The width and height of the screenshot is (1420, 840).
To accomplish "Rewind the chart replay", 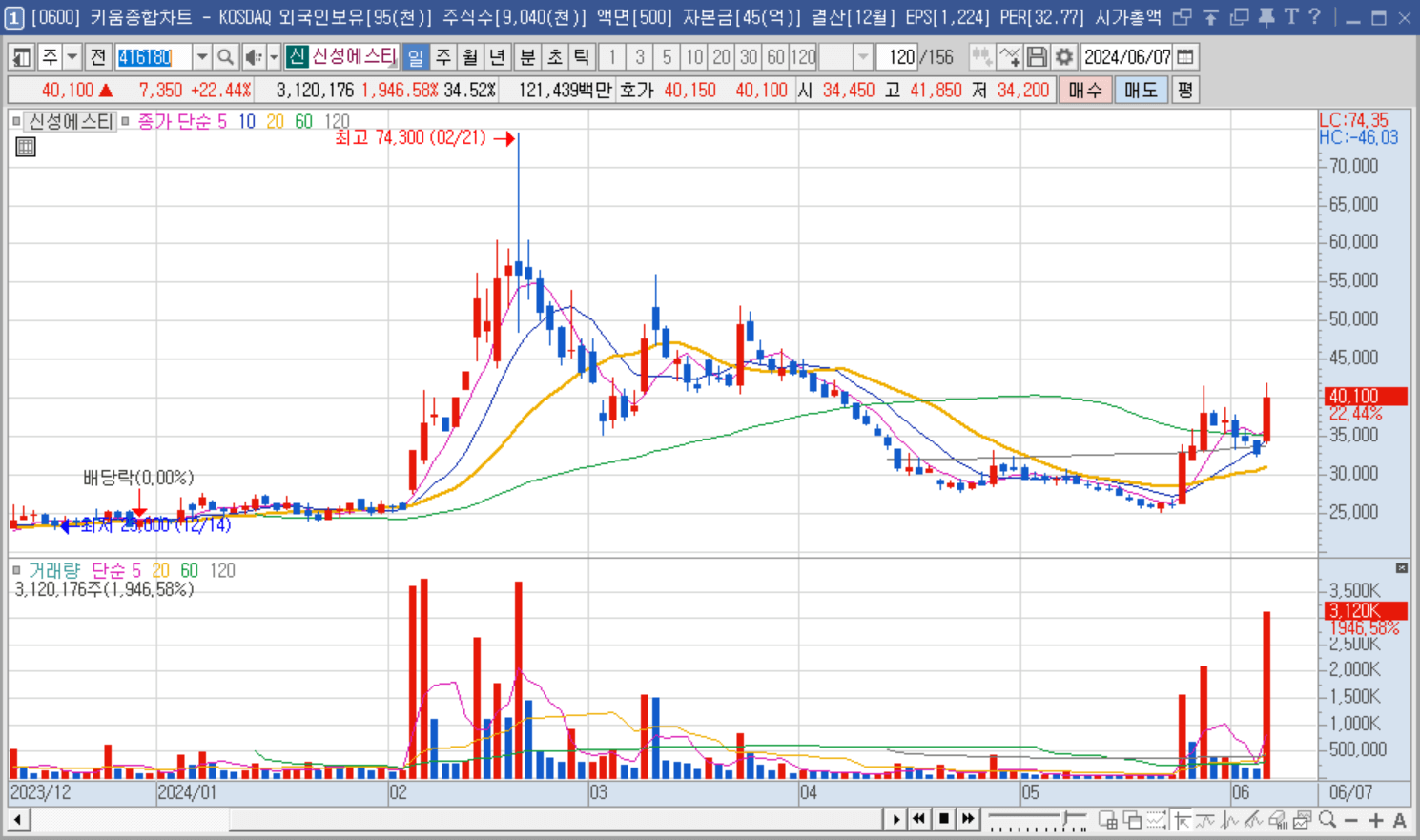I will [919, 819].
